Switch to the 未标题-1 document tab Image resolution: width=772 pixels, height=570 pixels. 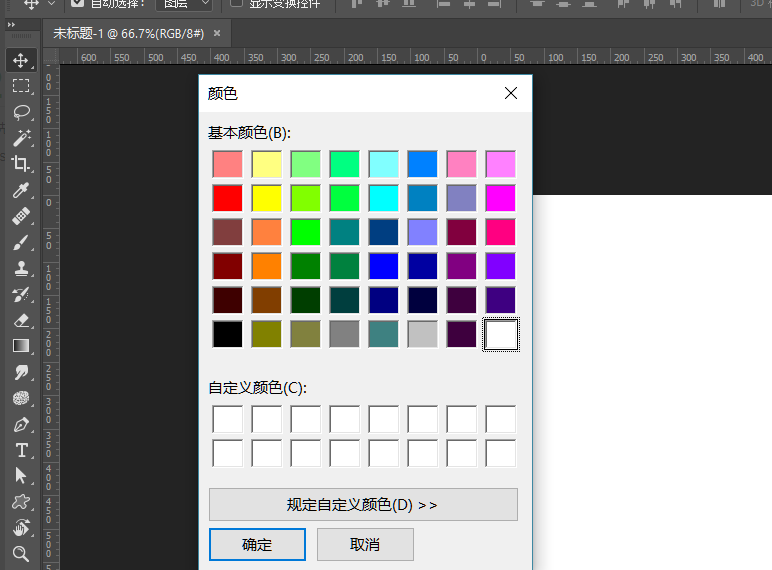pos(128,33)
